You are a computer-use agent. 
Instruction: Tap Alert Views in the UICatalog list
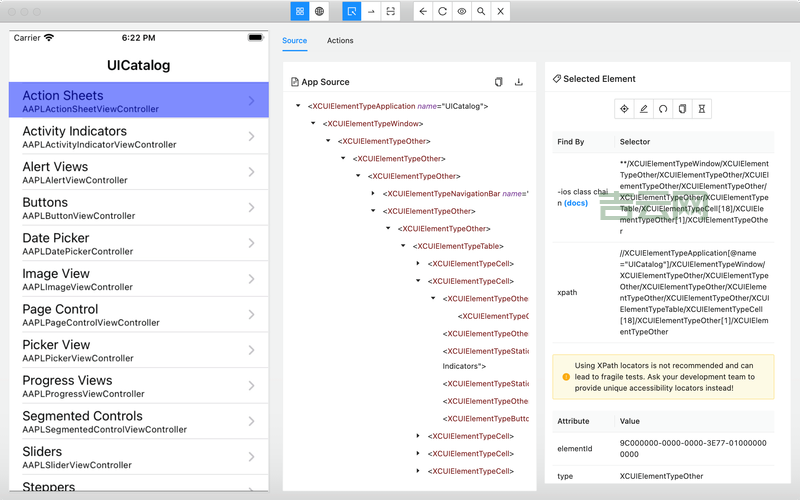tap(138, 172)
